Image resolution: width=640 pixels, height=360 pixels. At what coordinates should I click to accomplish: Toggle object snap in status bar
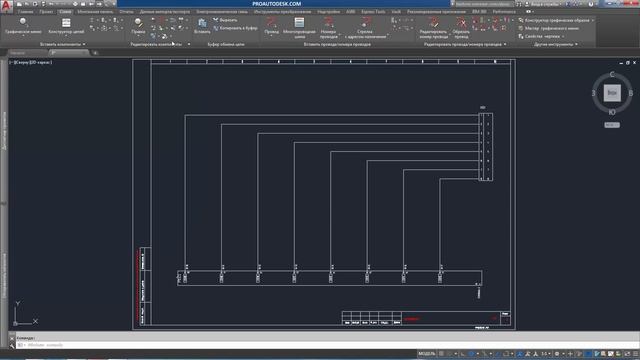pos(507,353)
